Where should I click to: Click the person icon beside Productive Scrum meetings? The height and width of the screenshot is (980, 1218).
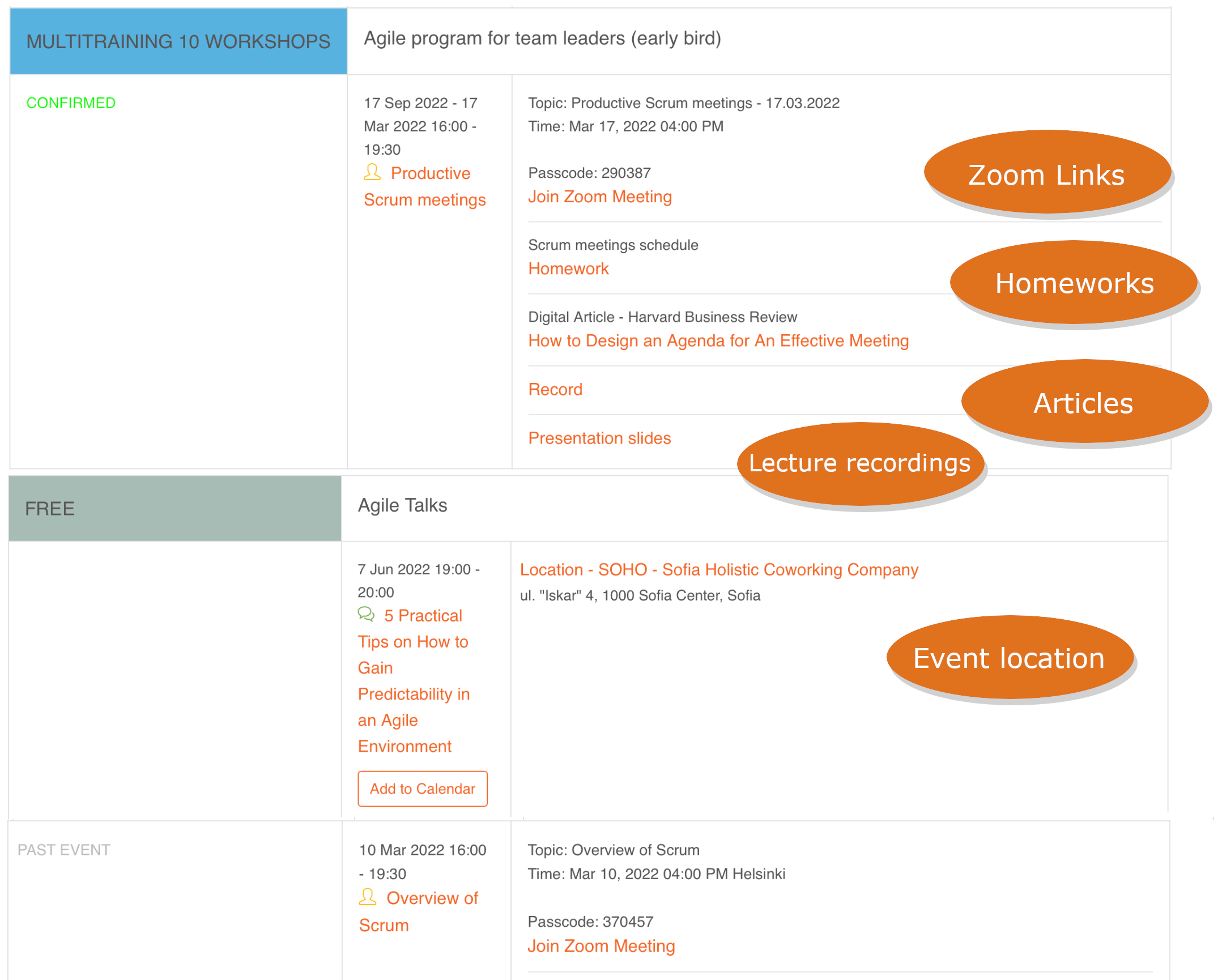pos(372,172)
